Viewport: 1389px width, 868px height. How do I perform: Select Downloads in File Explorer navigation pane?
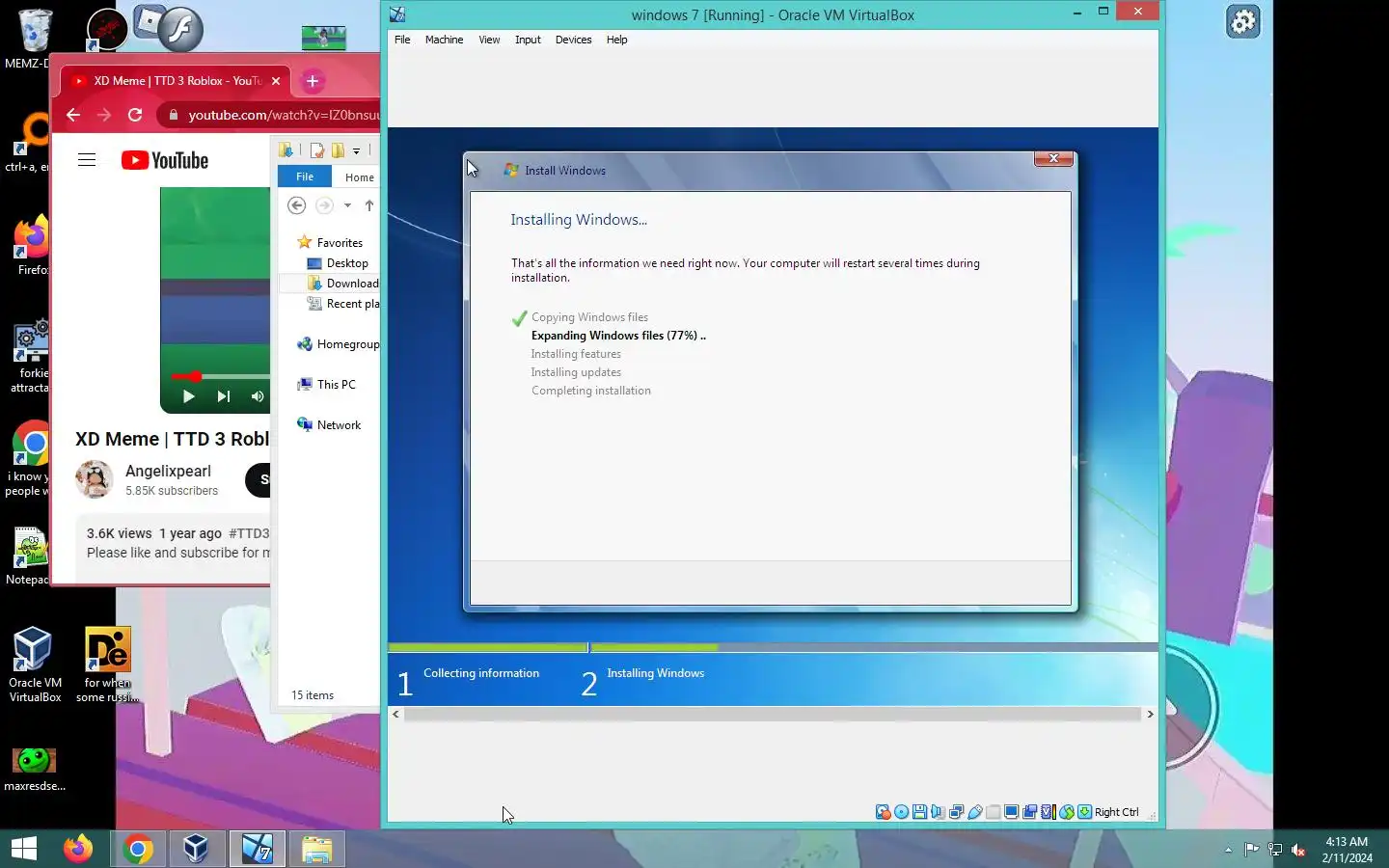click(x=342, y=284)
